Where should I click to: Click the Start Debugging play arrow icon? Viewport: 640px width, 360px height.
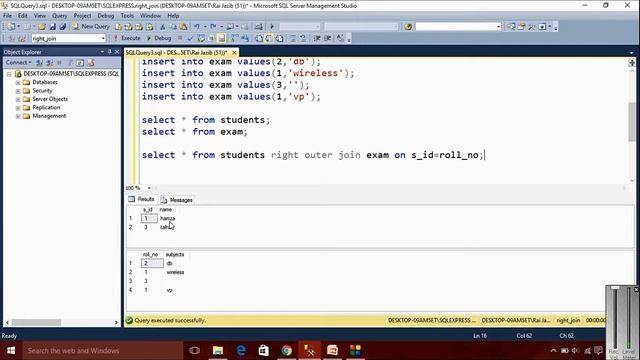272,27
